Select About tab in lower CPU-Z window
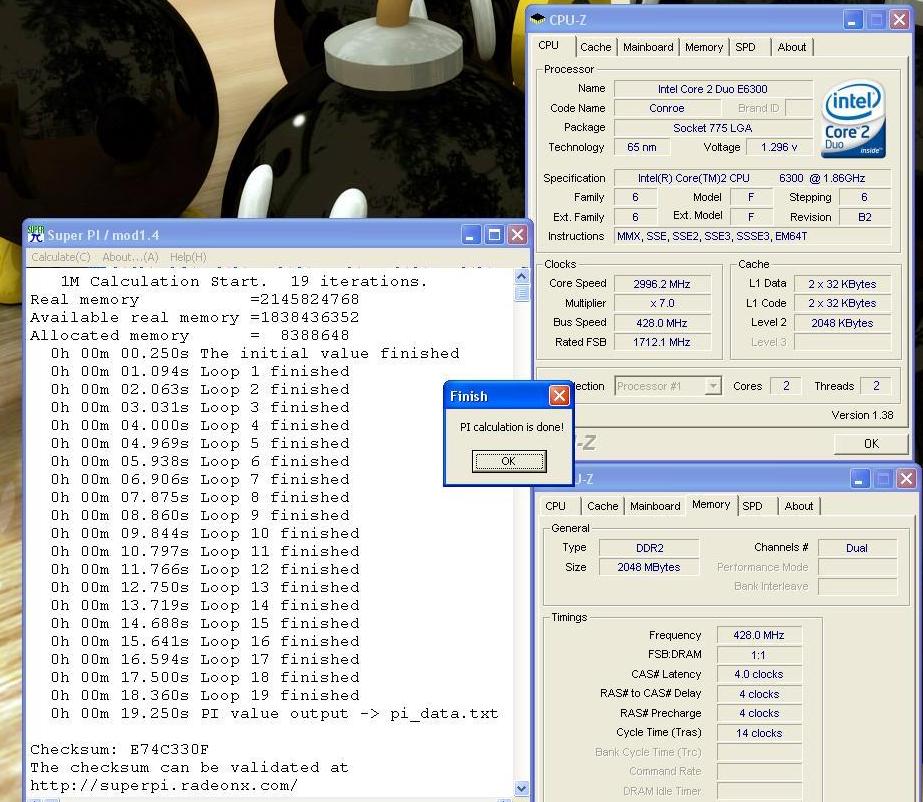The width and height of the screenshot is (923, 802). (799, 506)
